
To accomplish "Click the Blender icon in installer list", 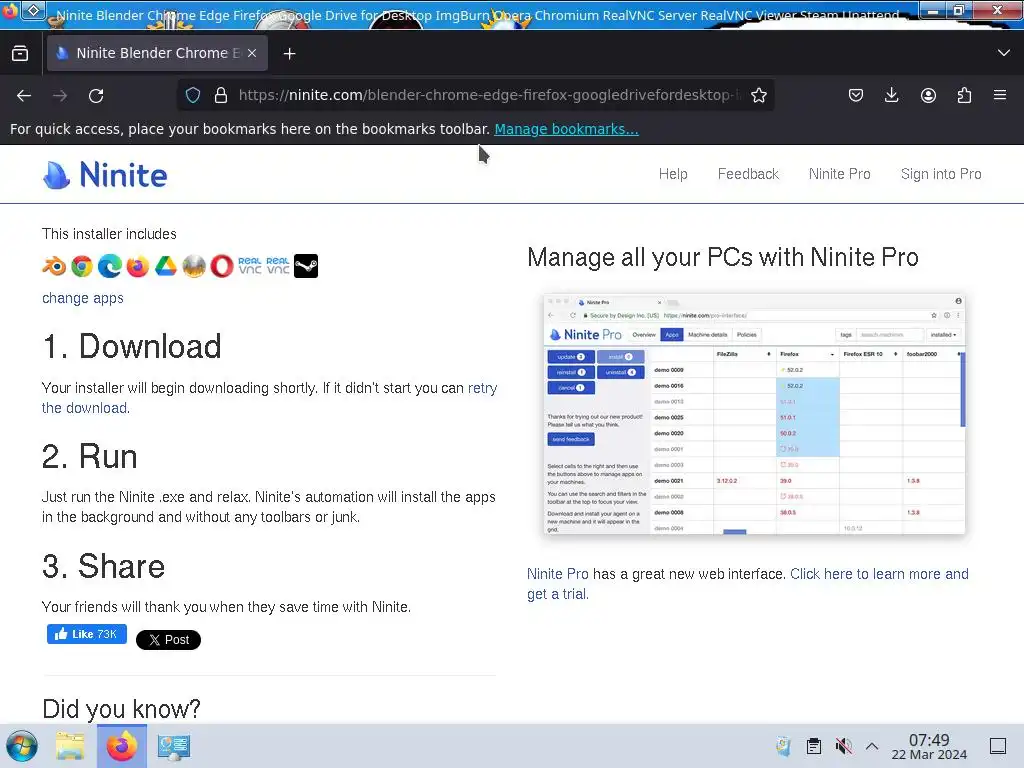I will (54, 266).
